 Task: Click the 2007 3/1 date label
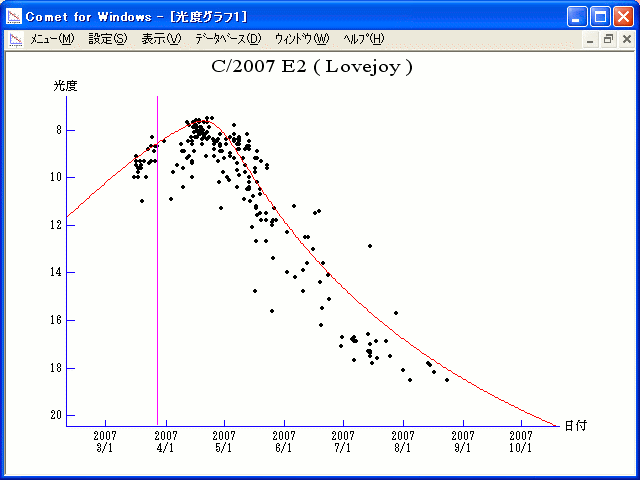105,442
